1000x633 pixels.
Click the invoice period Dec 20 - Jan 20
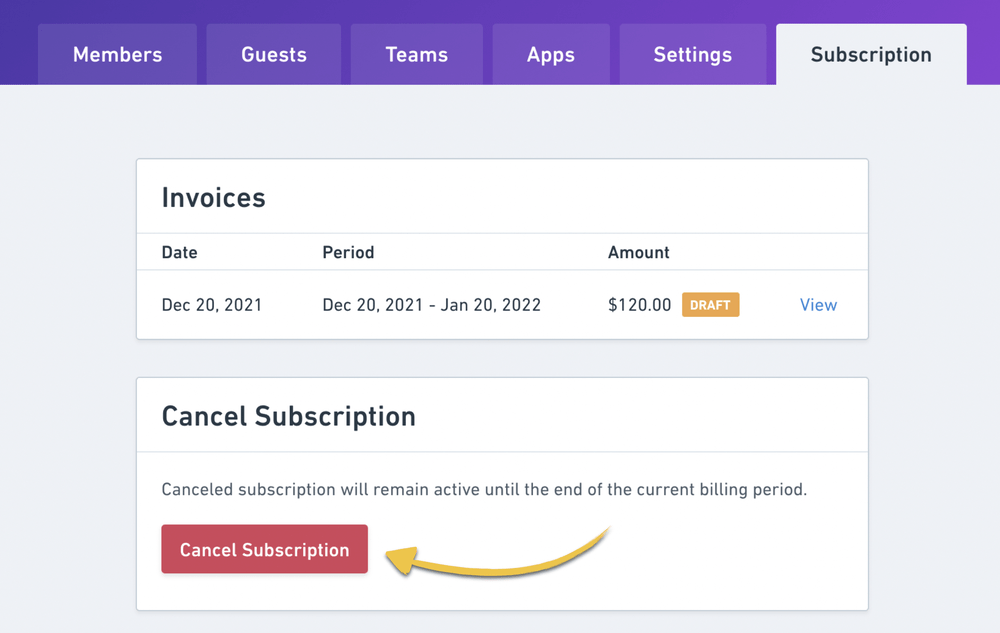[x=431, y=305]
